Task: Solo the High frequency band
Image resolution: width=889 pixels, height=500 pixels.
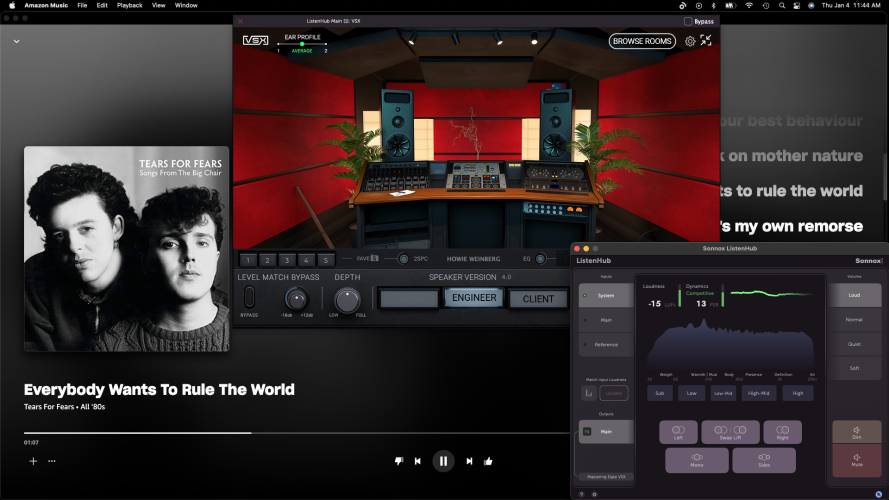Action: coord(798,393)
